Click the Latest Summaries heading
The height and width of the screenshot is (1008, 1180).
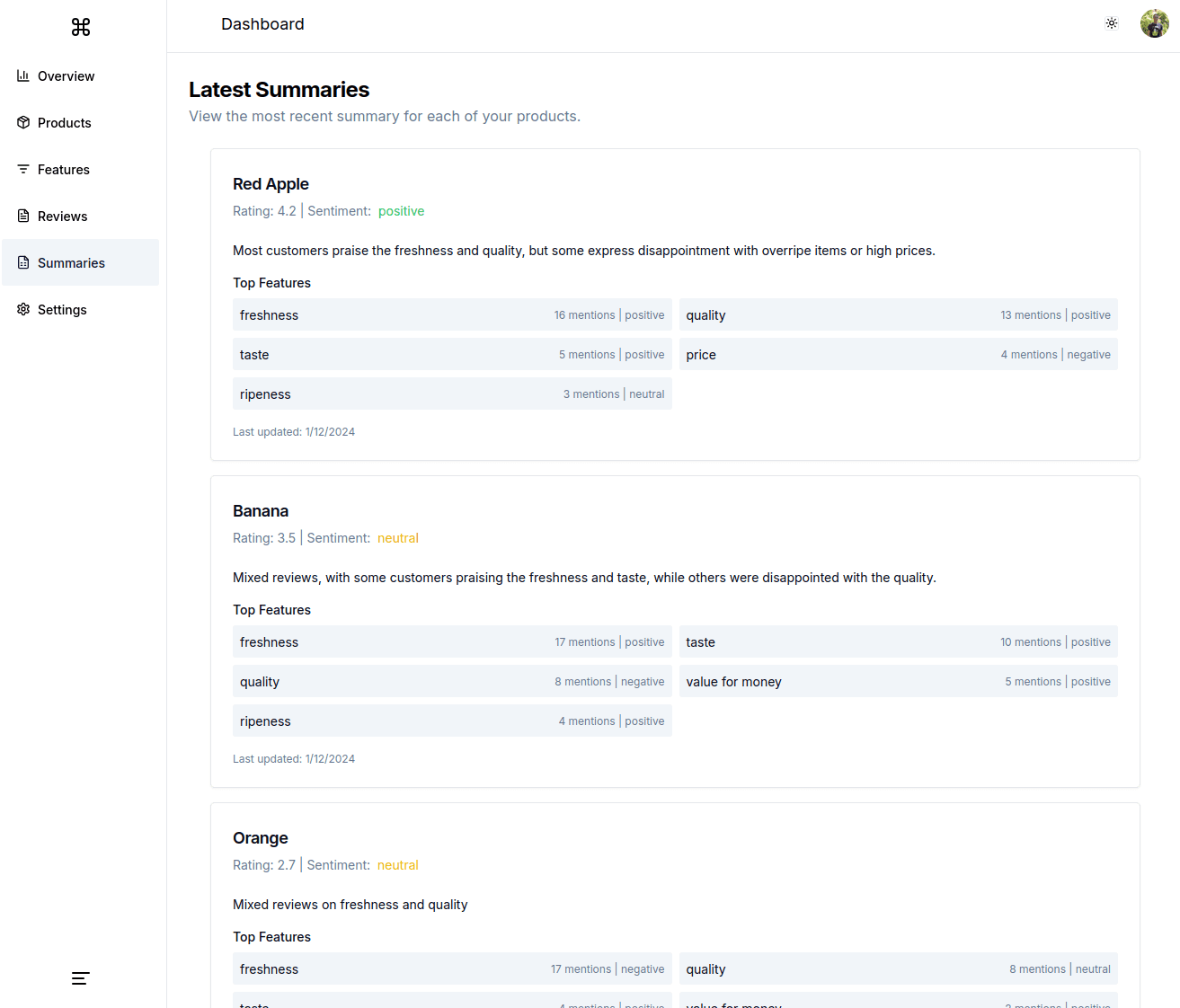click(279, 90)
